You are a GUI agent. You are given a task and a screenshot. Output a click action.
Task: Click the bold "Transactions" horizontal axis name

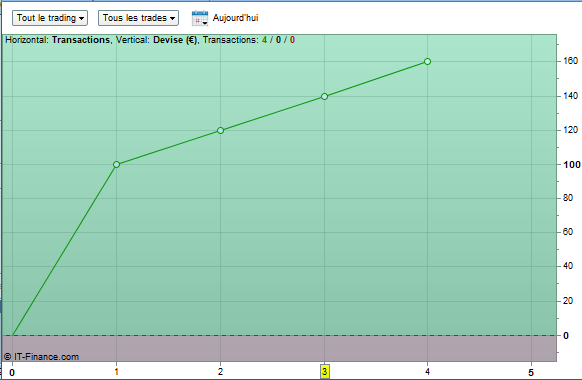[x=81, y=40]
